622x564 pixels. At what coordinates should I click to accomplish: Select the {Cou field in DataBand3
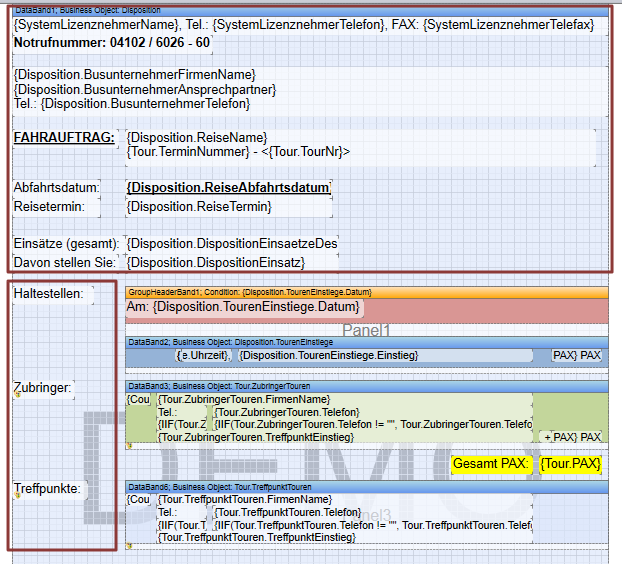tap(138, 400)
